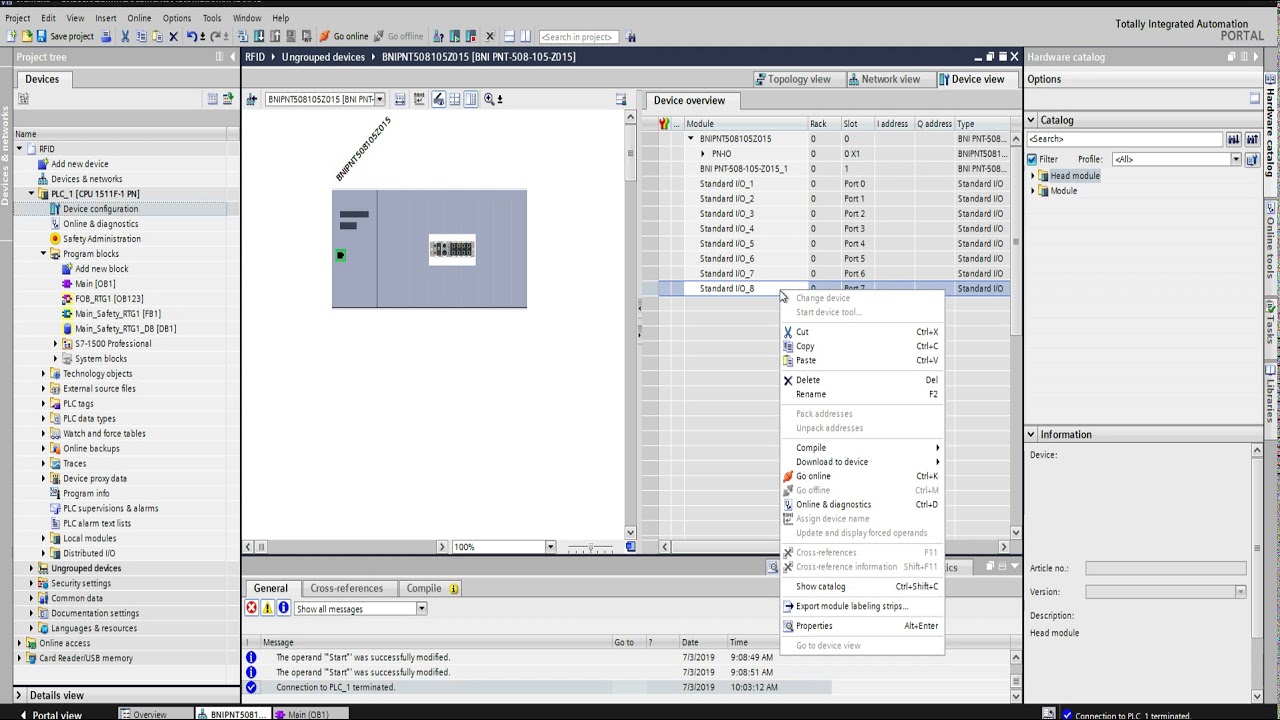
Task: Open the Main [OB1] block in project tree
Action: pos(95,284)
